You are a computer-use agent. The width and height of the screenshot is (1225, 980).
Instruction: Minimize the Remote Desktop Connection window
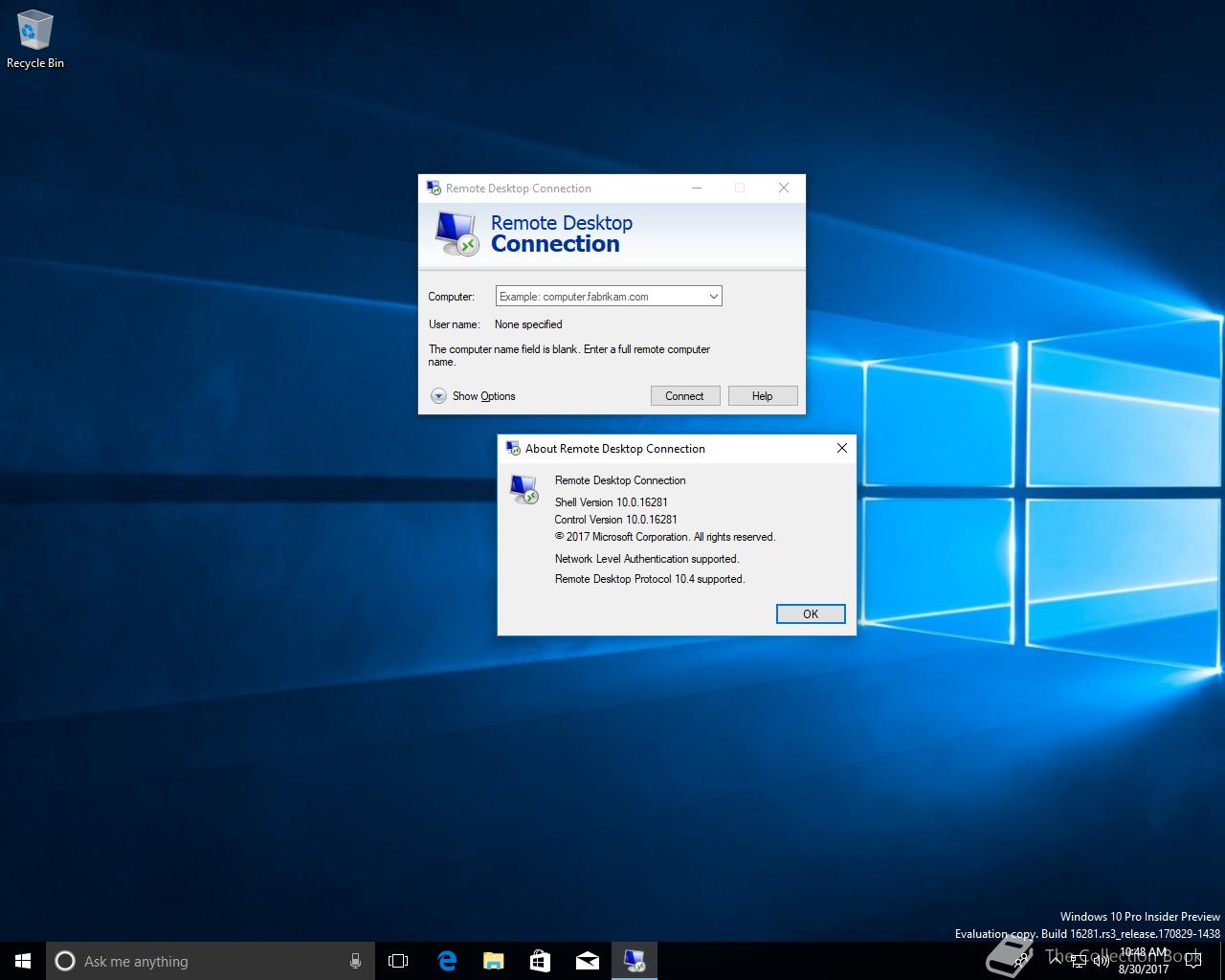click(x=697, y=188)
